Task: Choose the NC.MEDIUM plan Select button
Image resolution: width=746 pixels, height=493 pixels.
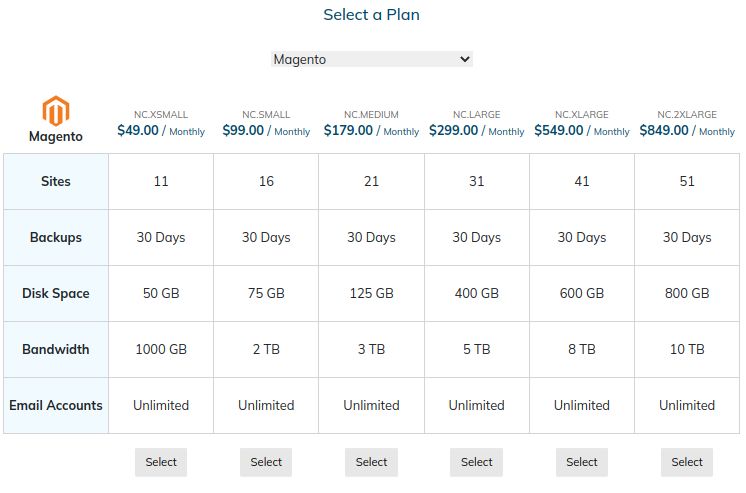Action: tap(371, 462)
